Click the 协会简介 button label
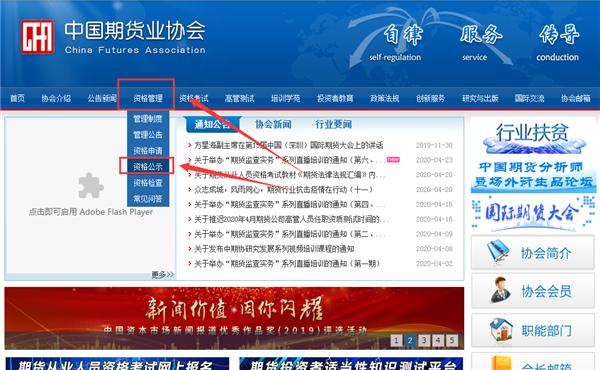The height and width of the screenshot is (370, 600). pos(546,253)
